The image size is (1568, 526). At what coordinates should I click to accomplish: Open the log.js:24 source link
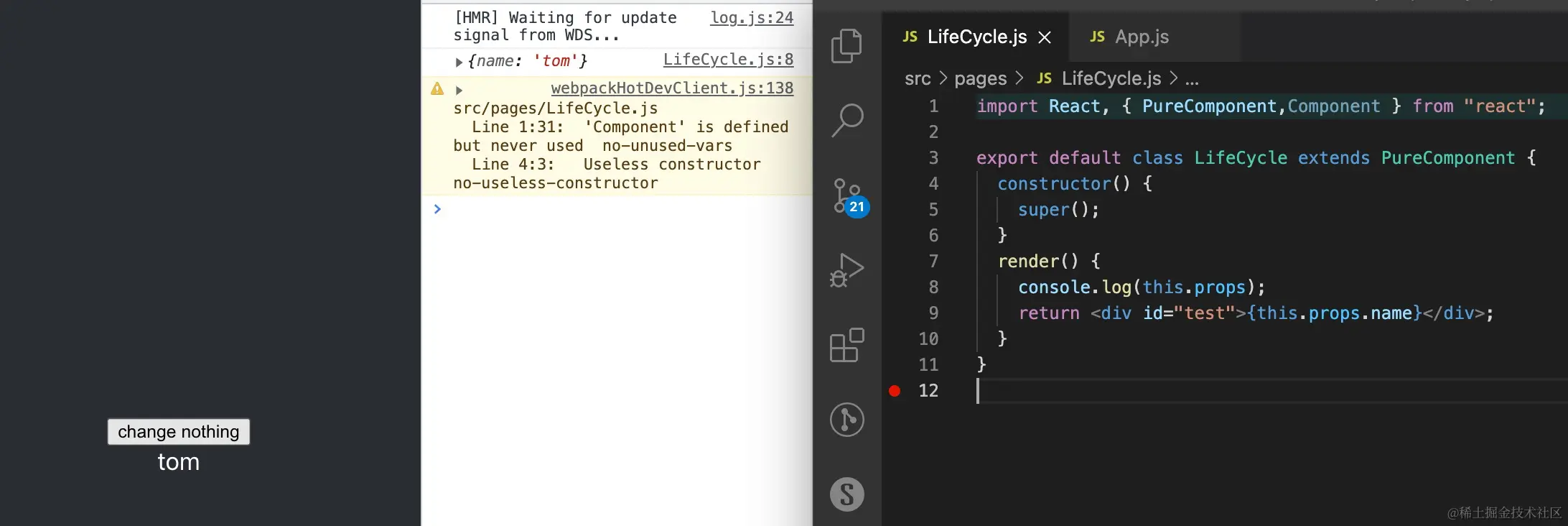pos(752,18)
